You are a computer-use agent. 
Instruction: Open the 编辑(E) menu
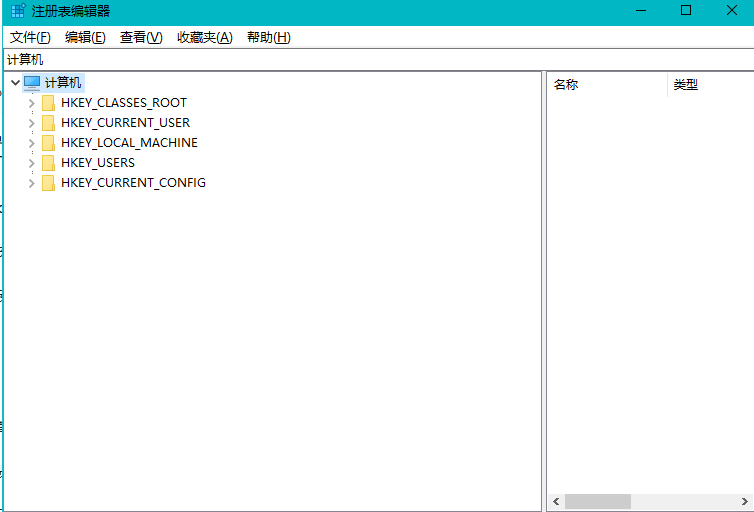(85, 37)
